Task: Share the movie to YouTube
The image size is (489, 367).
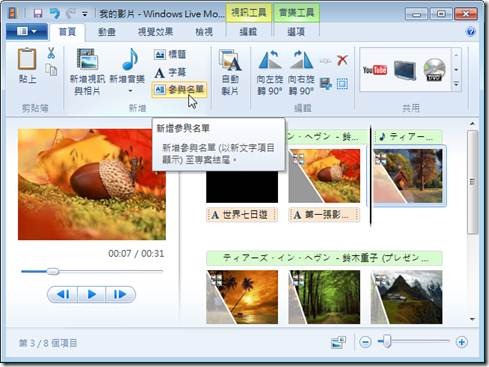Action: point(375,70)
